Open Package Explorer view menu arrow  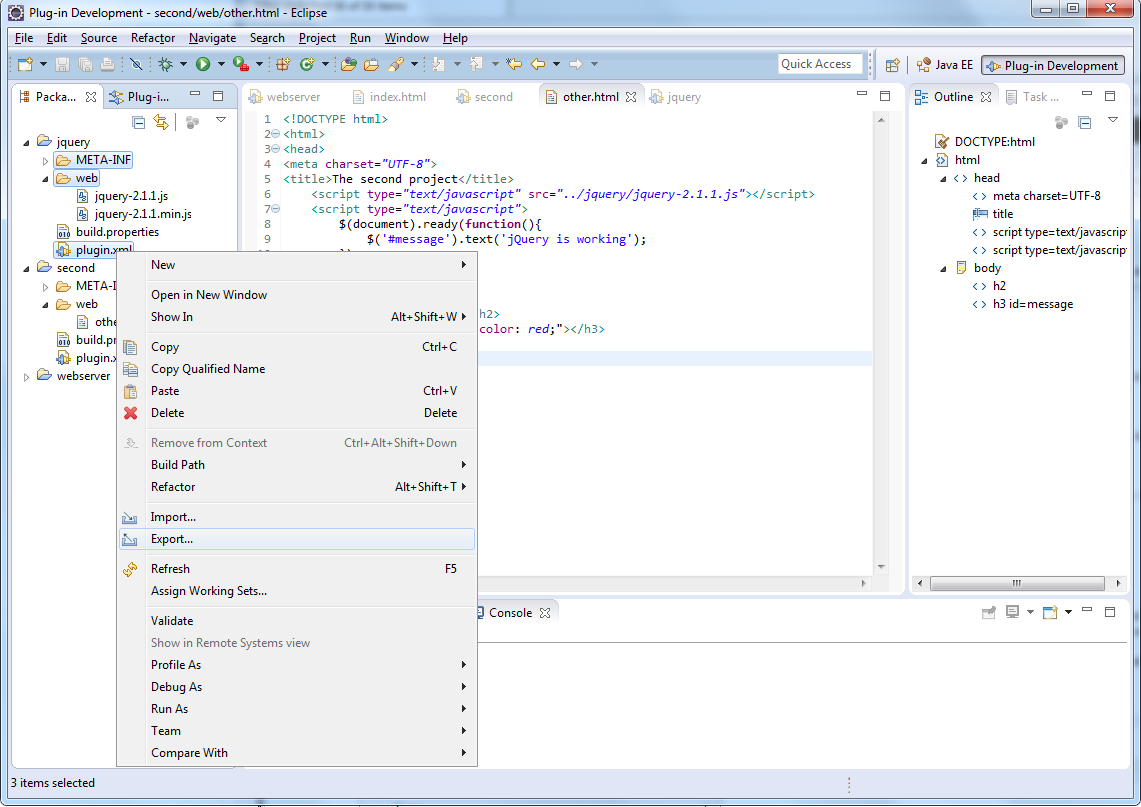(221, 120)
